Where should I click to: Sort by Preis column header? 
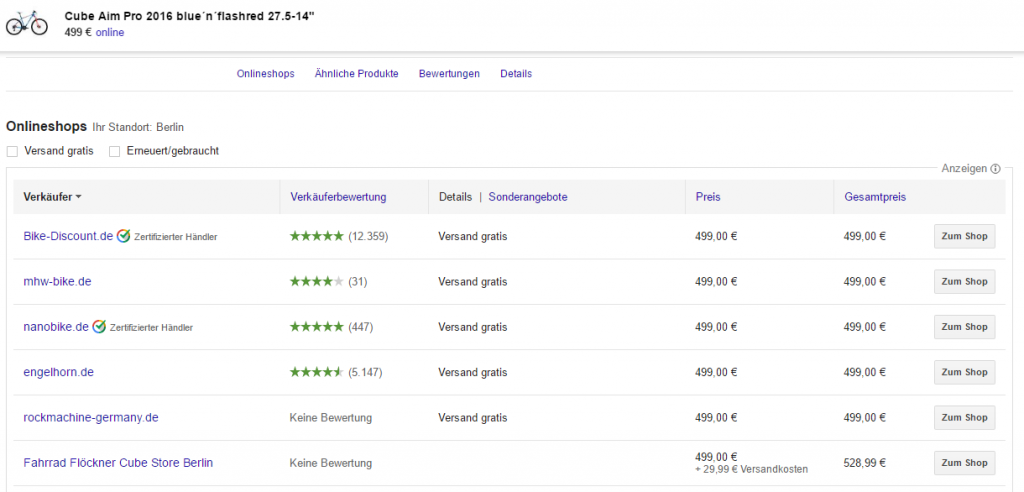tap(708, 197)
